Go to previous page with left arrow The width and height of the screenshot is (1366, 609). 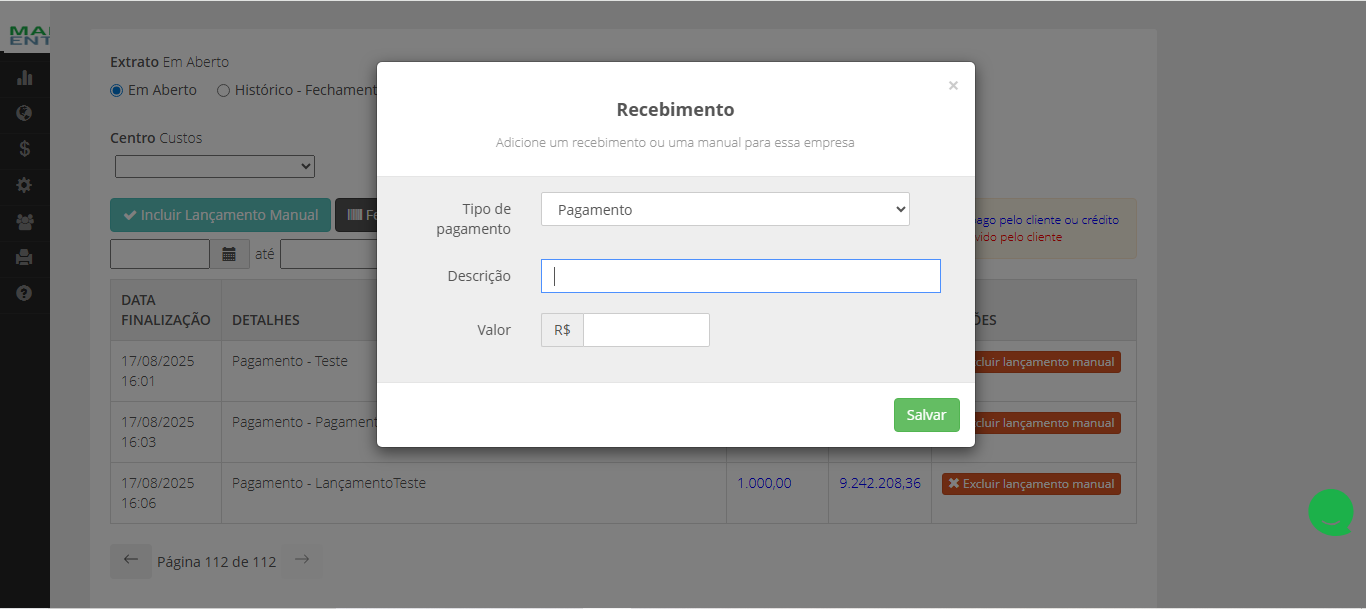point(131,561)
